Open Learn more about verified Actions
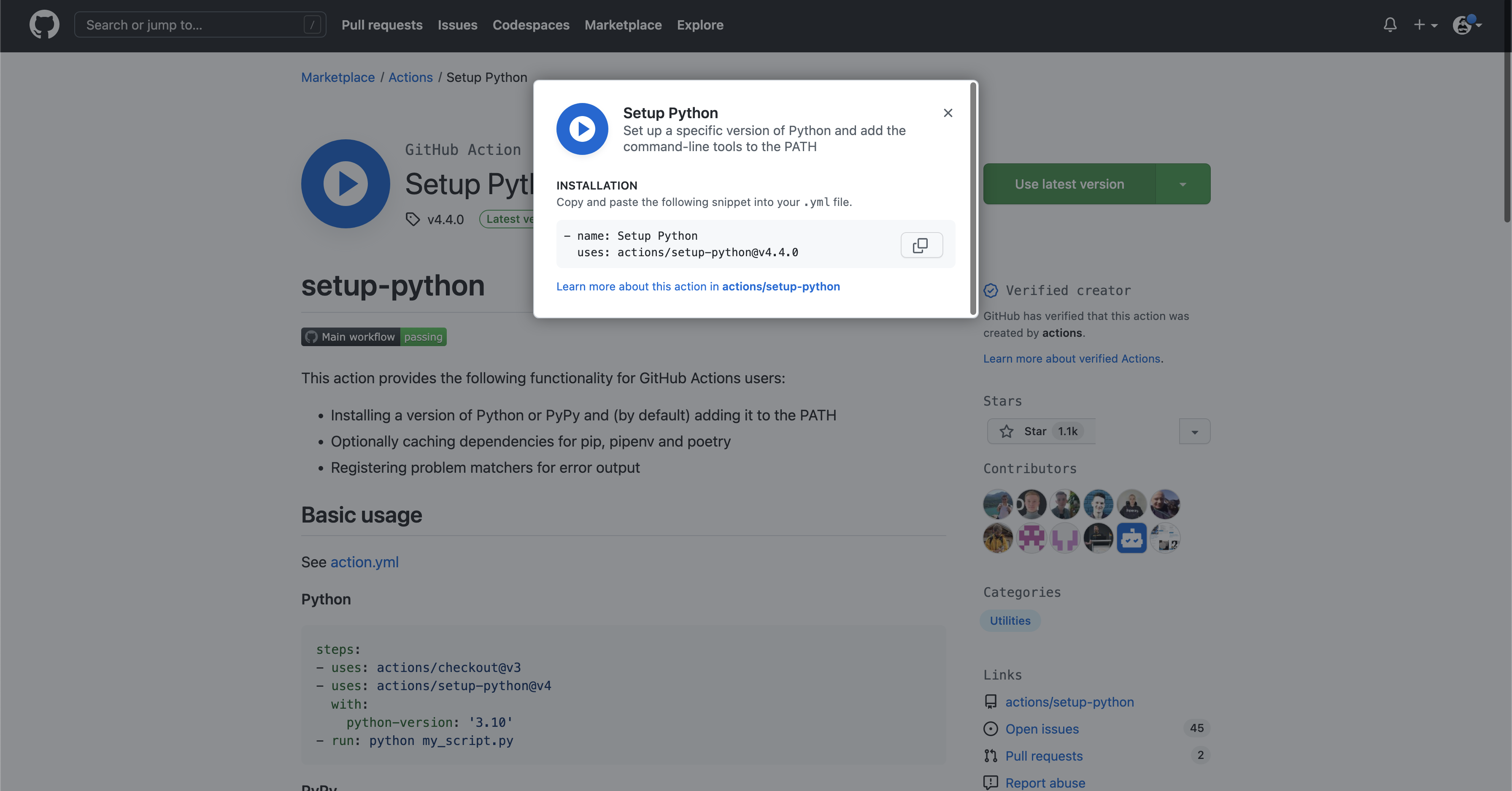1512x791 pixels. coord(1072,359)
